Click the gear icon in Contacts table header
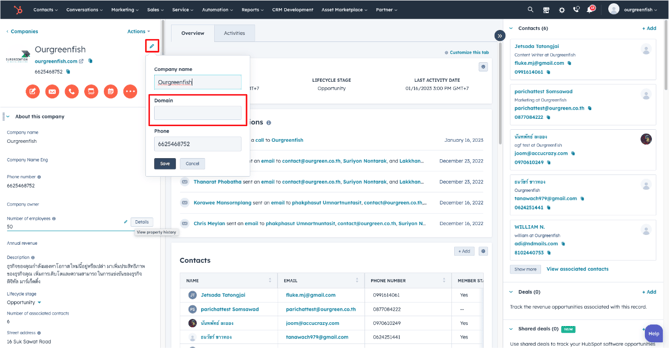Viewport: 670px width, 362px height. [483, 251]
